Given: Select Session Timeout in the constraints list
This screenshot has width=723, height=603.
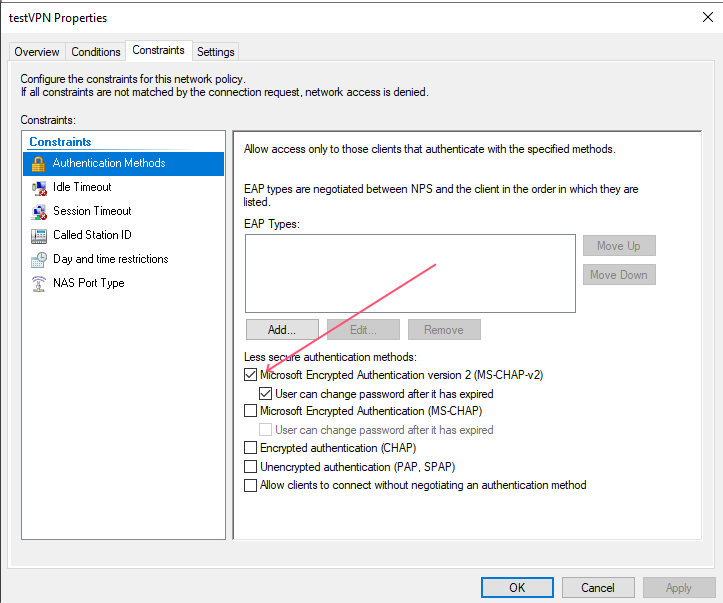Looking at the screenshot, I should pyautogui.click(x=92, y=211).
